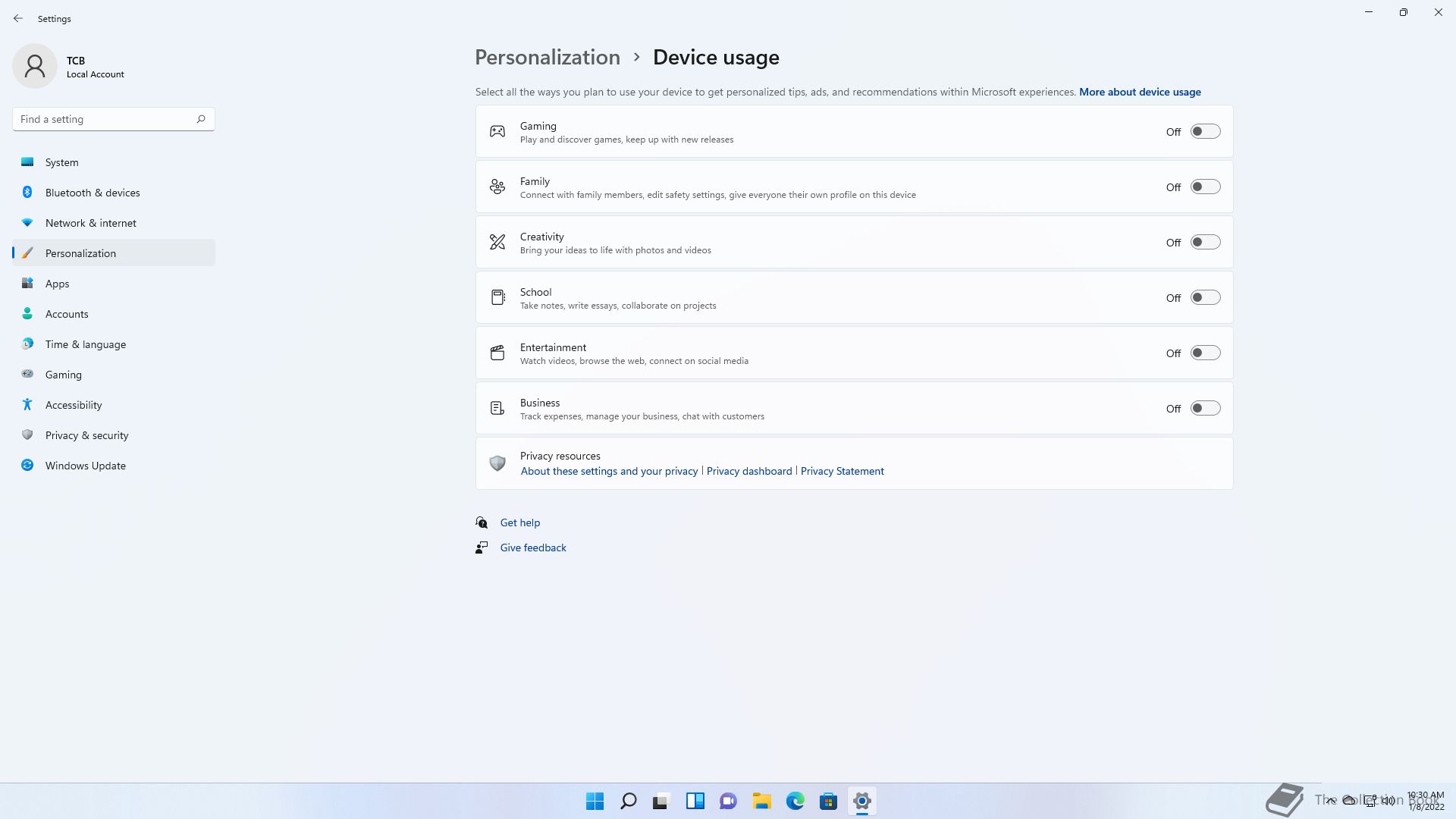This screenshot has height=819, width=1456.
Task: Enable the Creativity usage toggle
Action: 1204,242
